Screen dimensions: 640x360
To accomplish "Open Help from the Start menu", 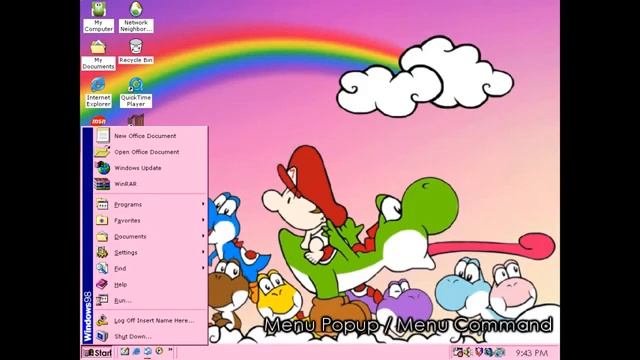I will [x=151, y=284].
